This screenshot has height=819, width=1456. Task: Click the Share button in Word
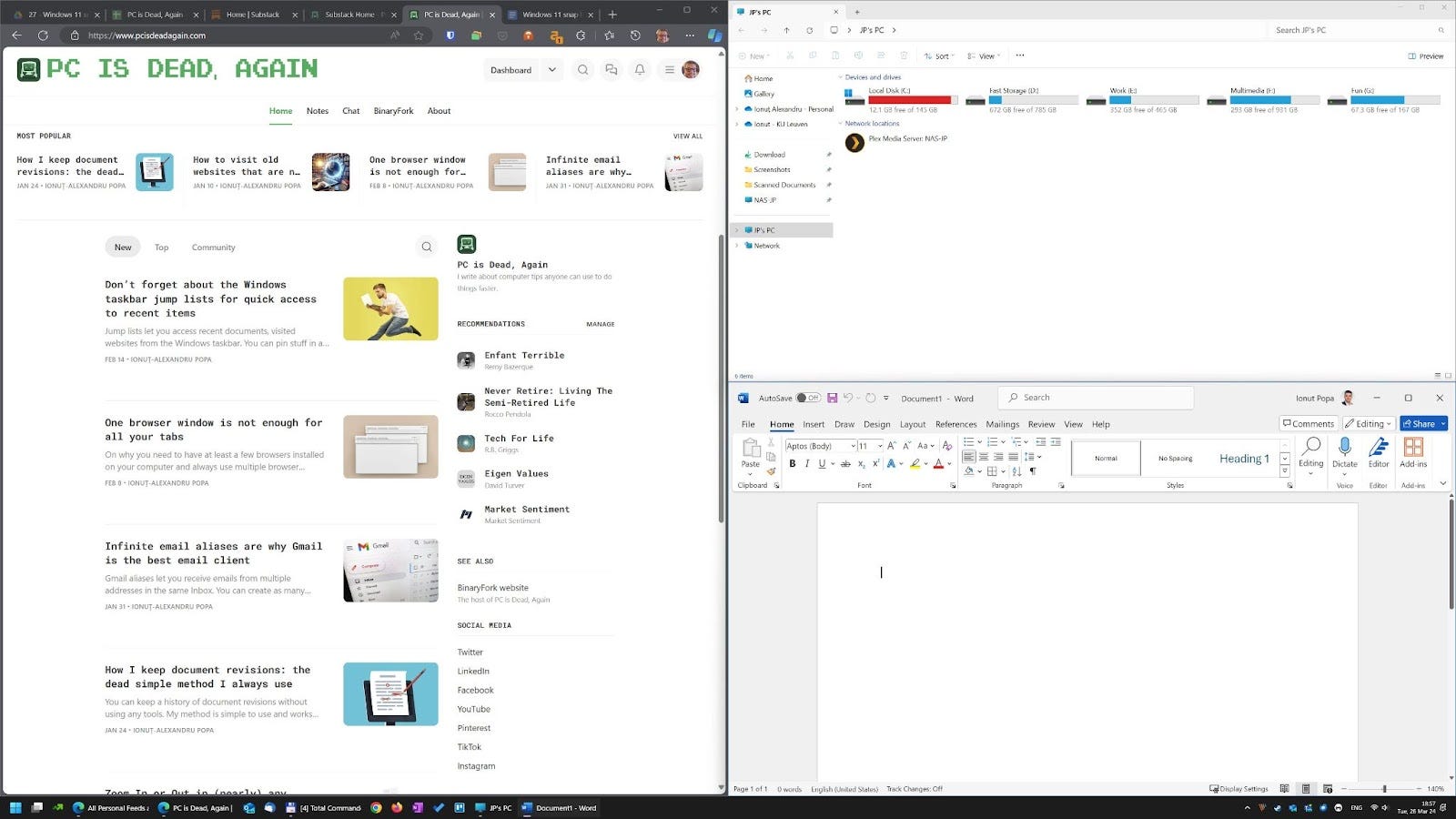[x=1419, y=423]
